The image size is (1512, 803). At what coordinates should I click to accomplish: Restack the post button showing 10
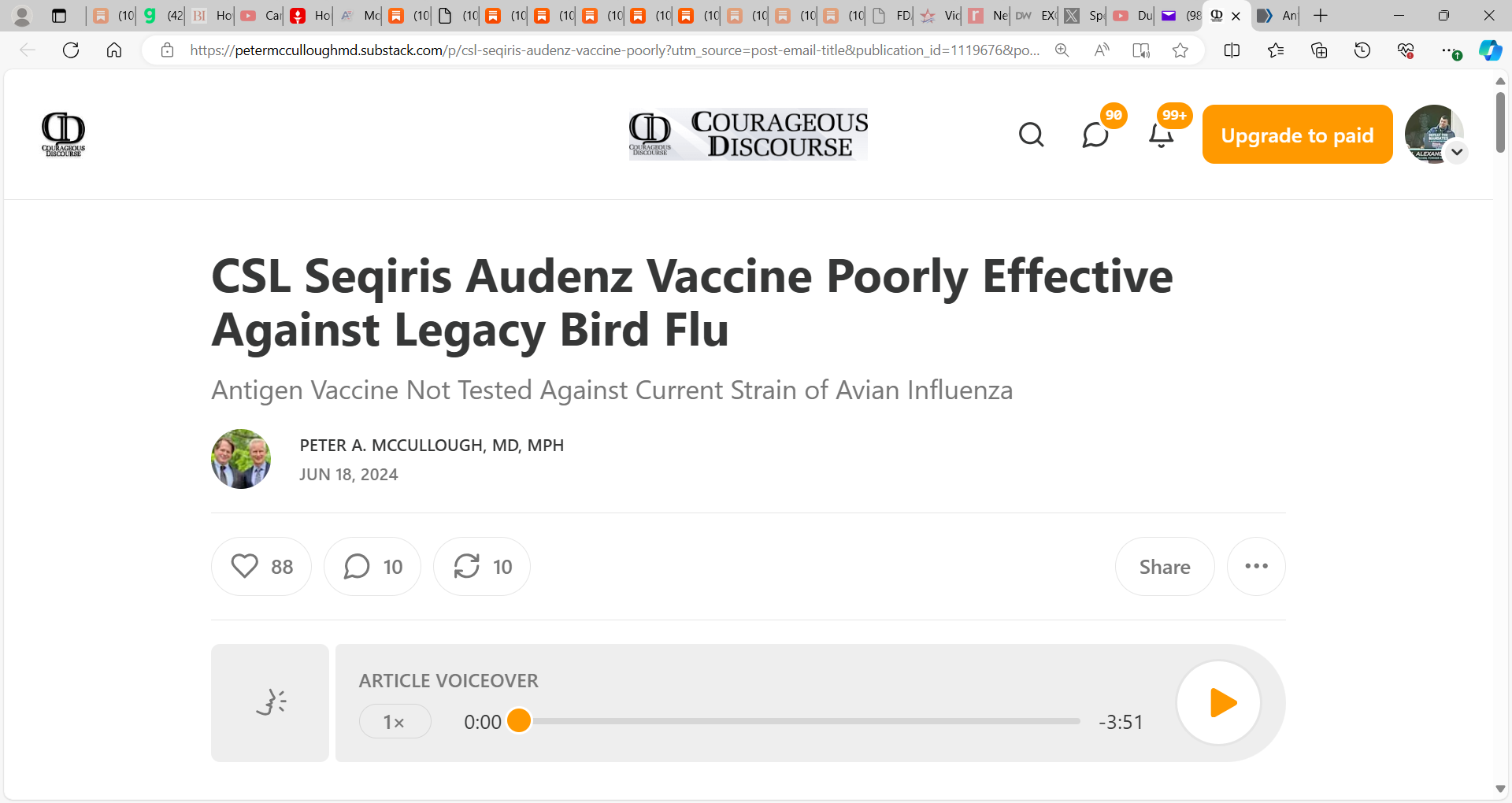[482, 566]
